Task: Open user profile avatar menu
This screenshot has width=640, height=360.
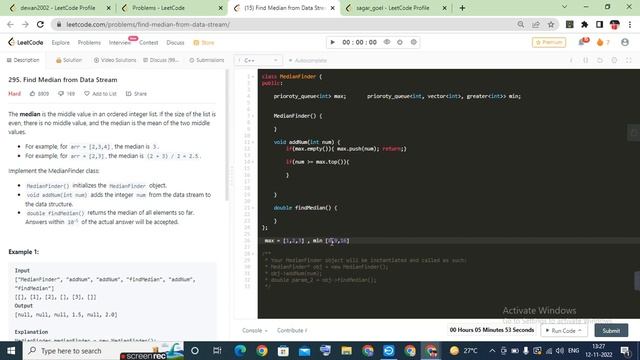Action: click(624, 42)
